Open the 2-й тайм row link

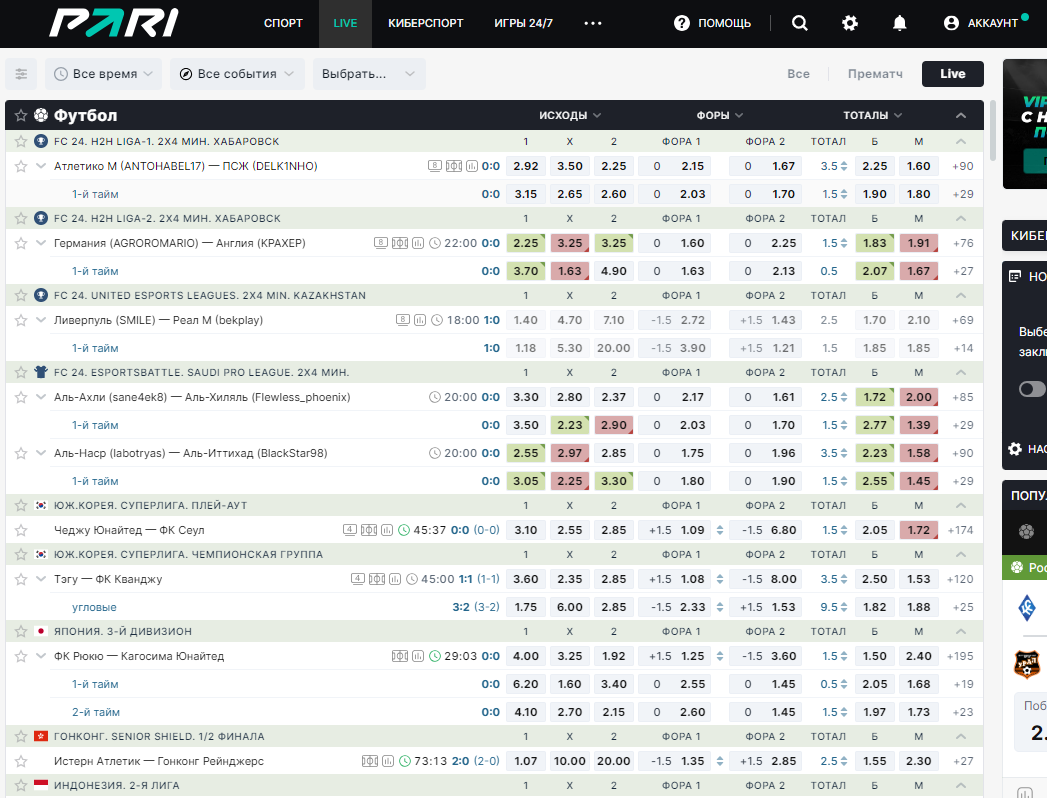pyautogui.click(x=95, y=712)
